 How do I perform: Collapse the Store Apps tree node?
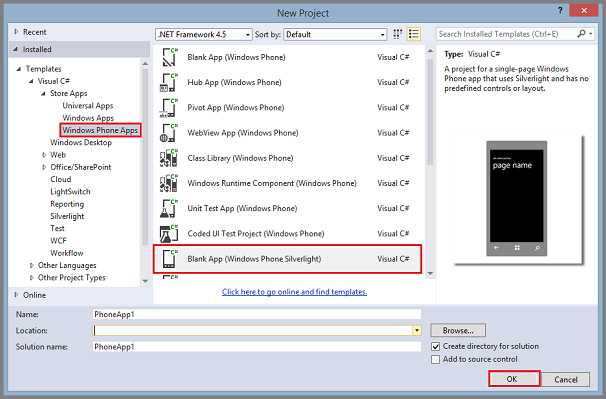43,94
